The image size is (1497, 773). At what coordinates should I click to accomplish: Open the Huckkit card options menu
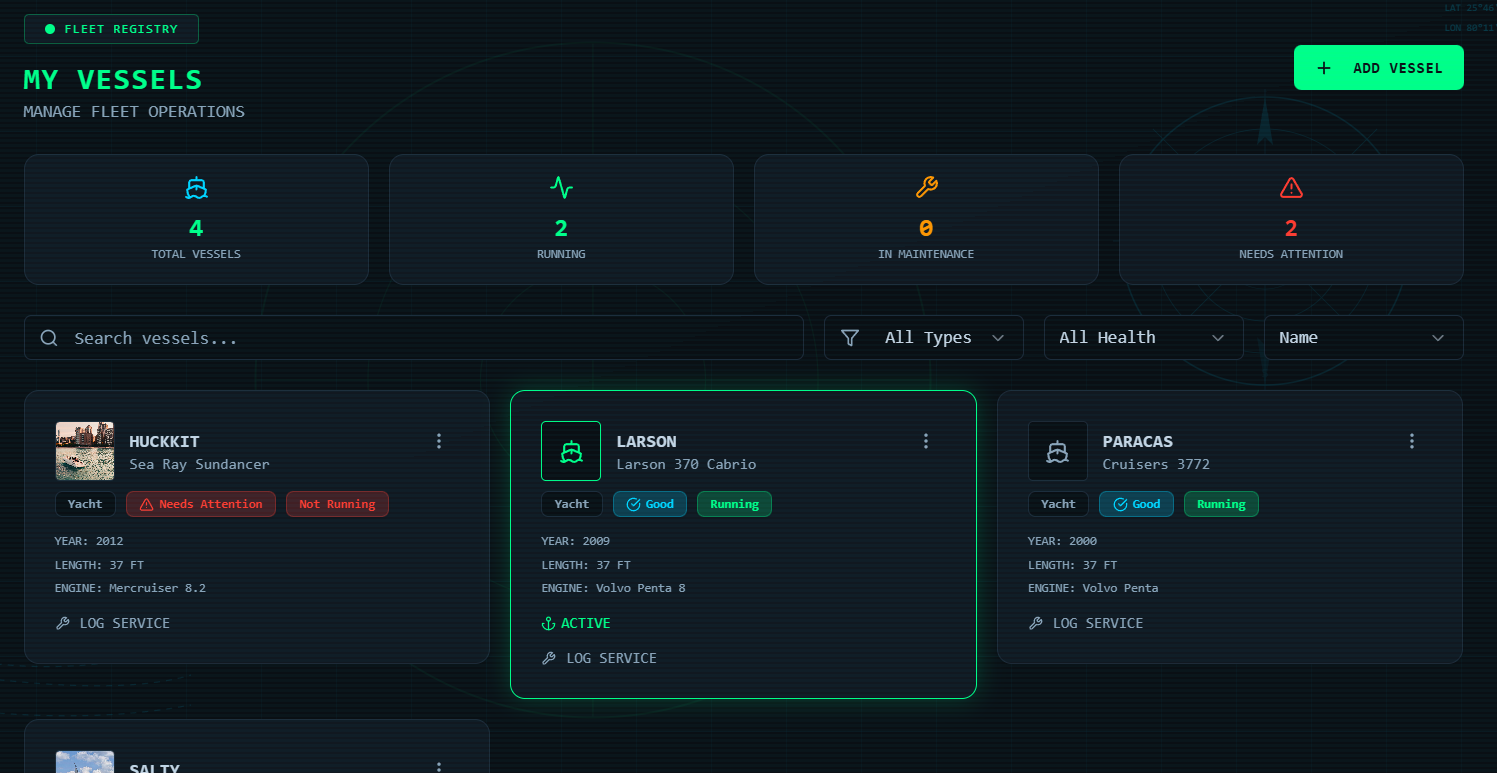(439, 441)
